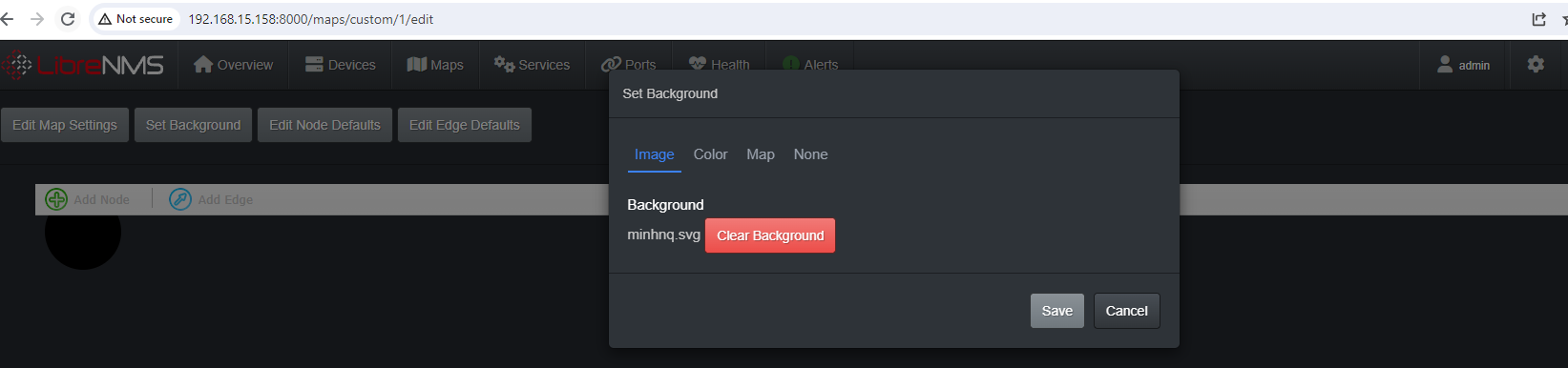
Task: Click the LibreNMS logo
Action: coord(83,65)
